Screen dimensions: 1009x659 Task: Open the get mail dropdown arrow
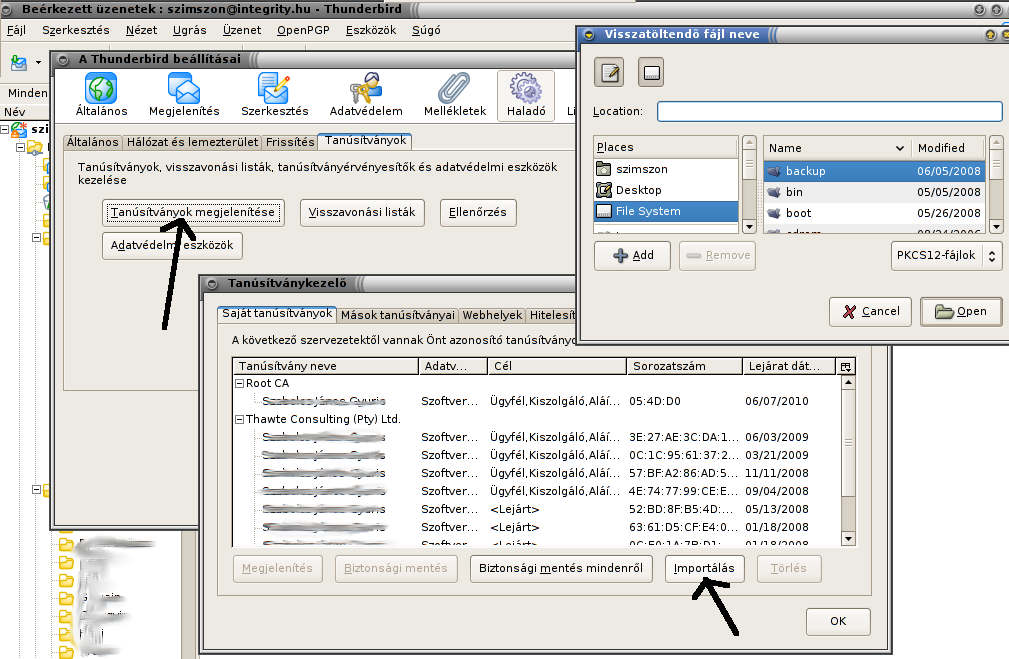click(38, 62)
